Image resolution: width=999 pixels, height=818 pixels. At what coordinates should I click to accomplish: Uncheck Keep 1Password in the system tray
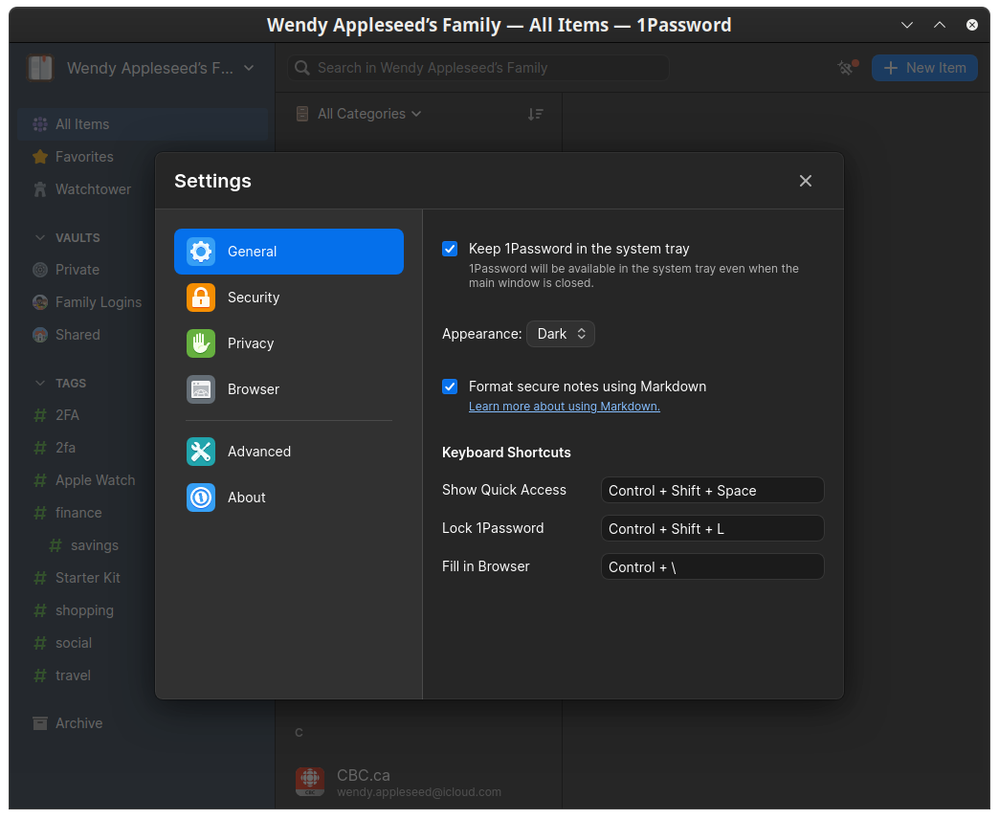450,249
